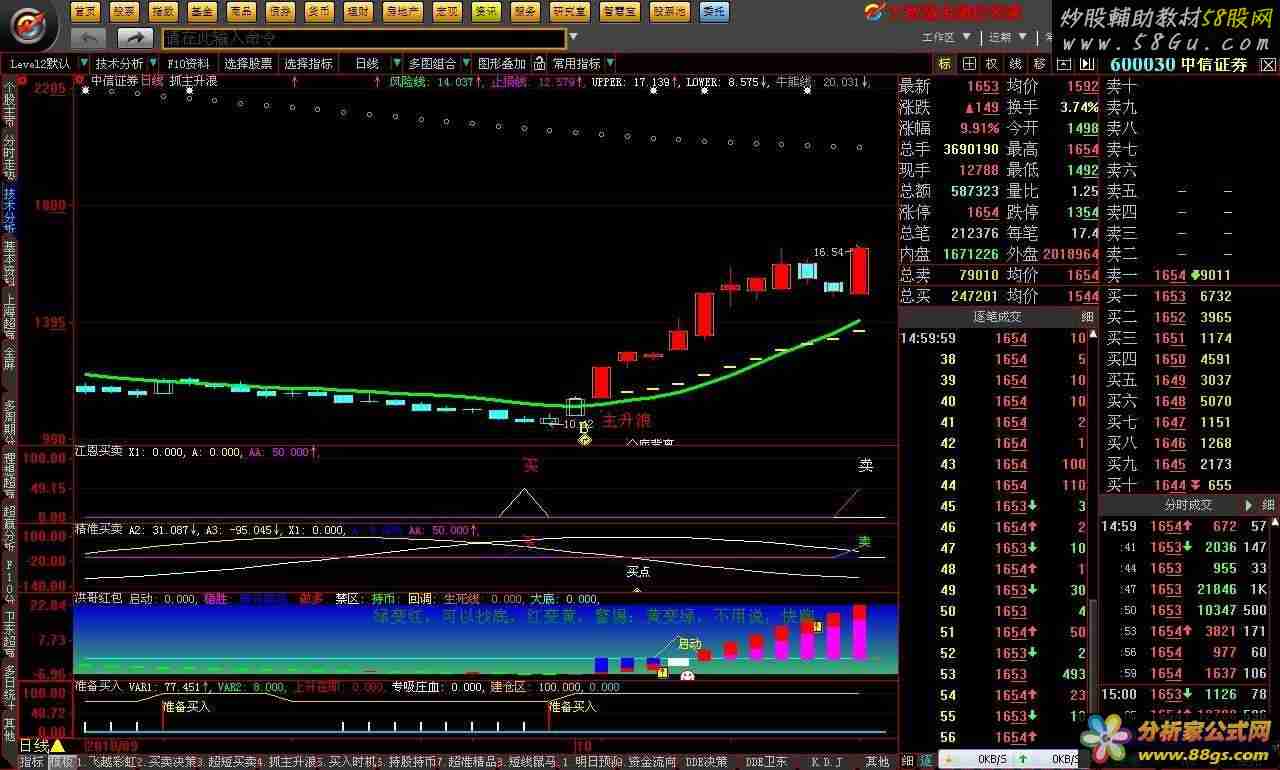Select the 买卖决策 indicator tab
The height and width of the screenshot is (770, 1280).
point(174,761)
